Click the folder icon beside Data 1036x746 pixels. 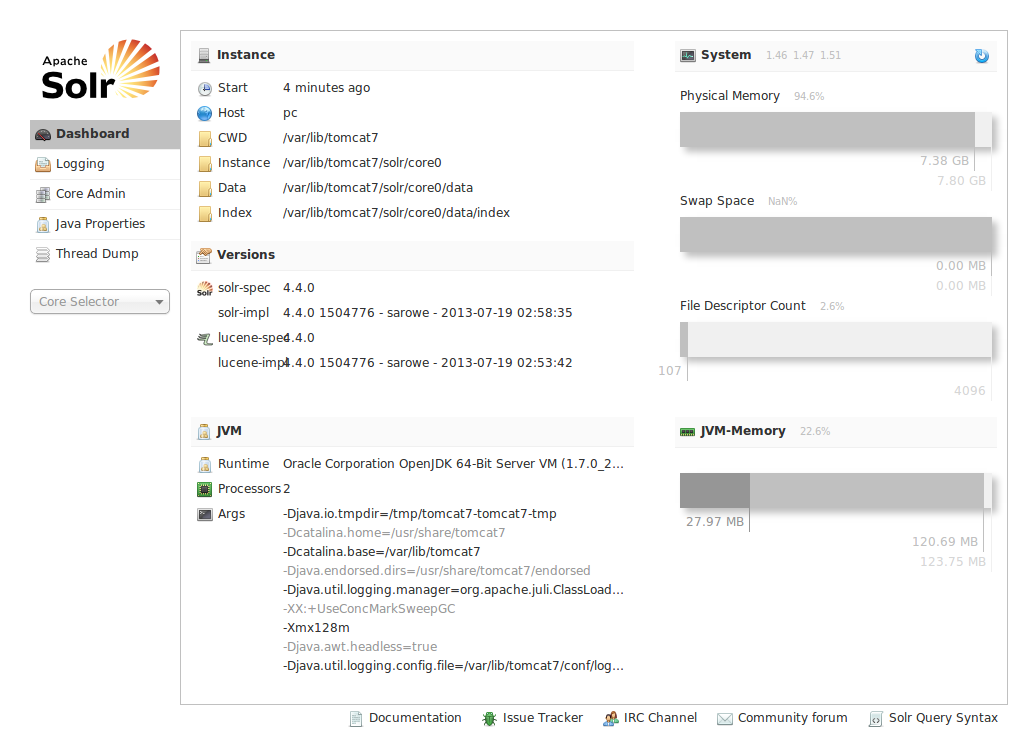205,189
